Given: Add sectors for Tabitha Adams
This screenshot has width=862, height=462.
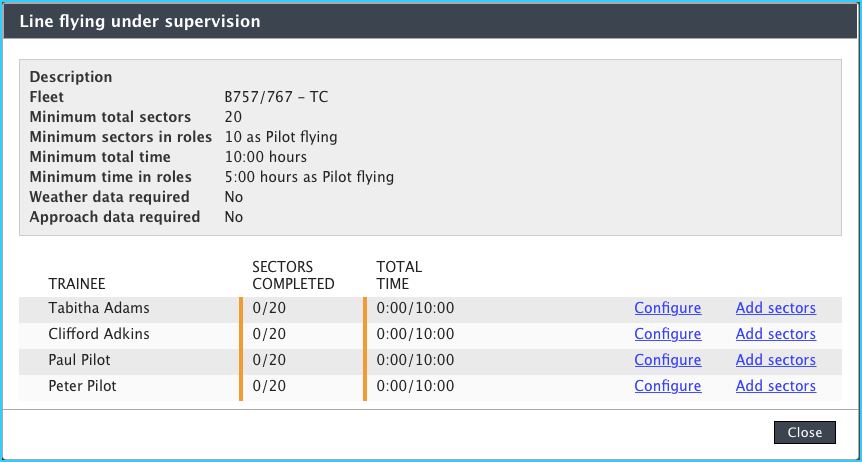Looking at the screenshot, I should point(775,308).
